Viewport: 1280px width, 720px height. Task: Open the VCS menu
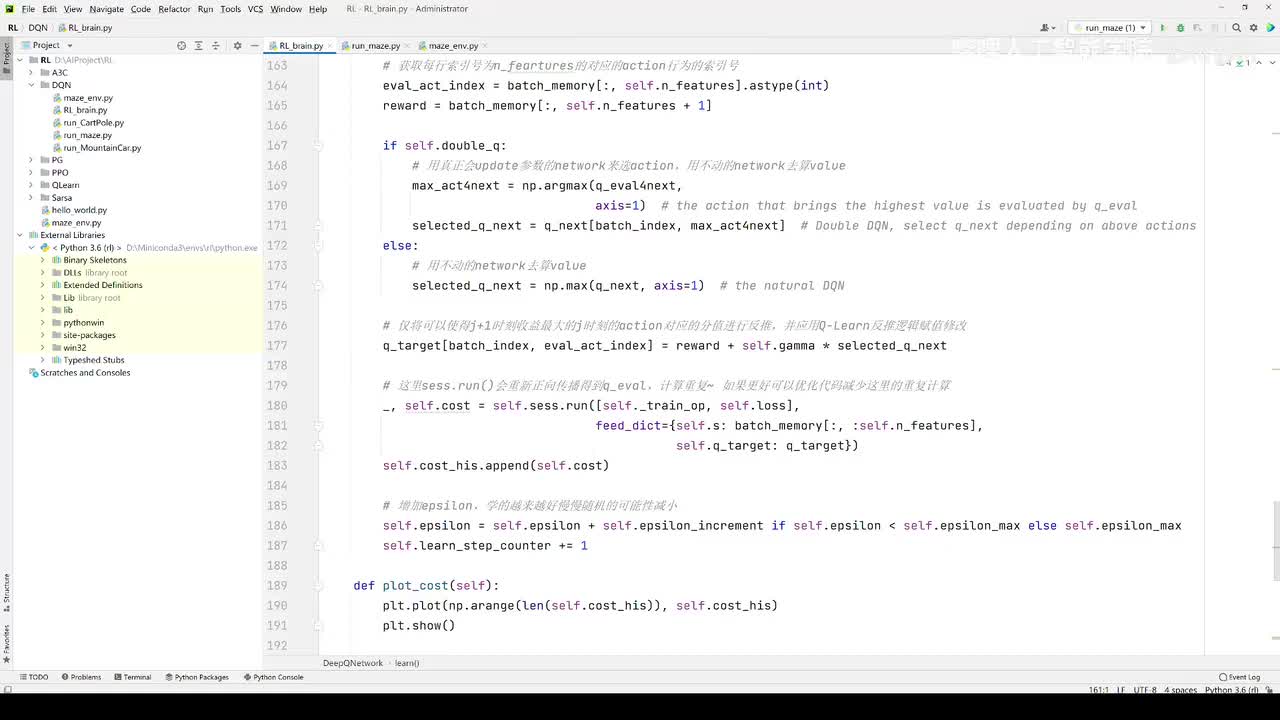pos(255,9)
